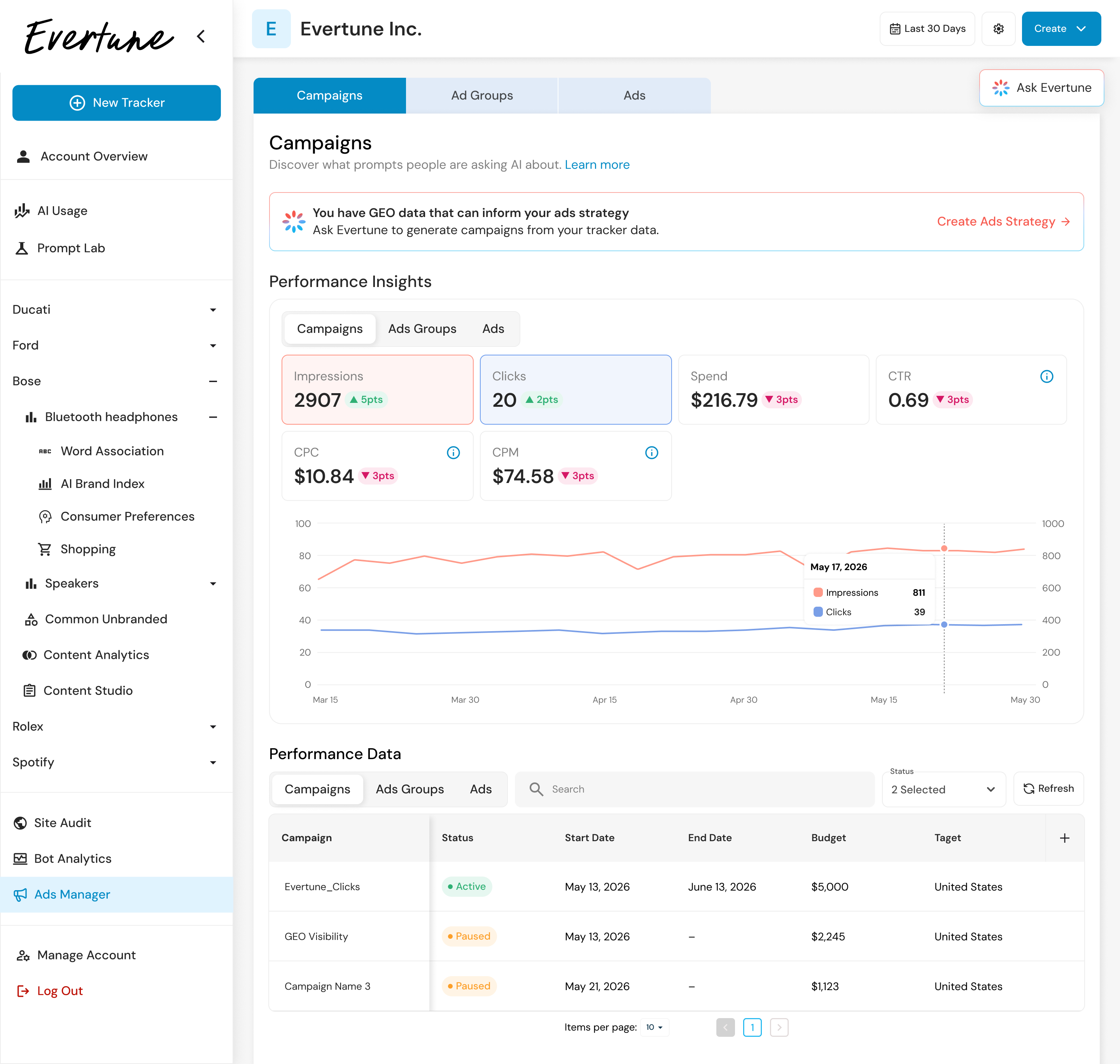
Task: Switch to the Ad Groups top tab
Action: (482, 95)
